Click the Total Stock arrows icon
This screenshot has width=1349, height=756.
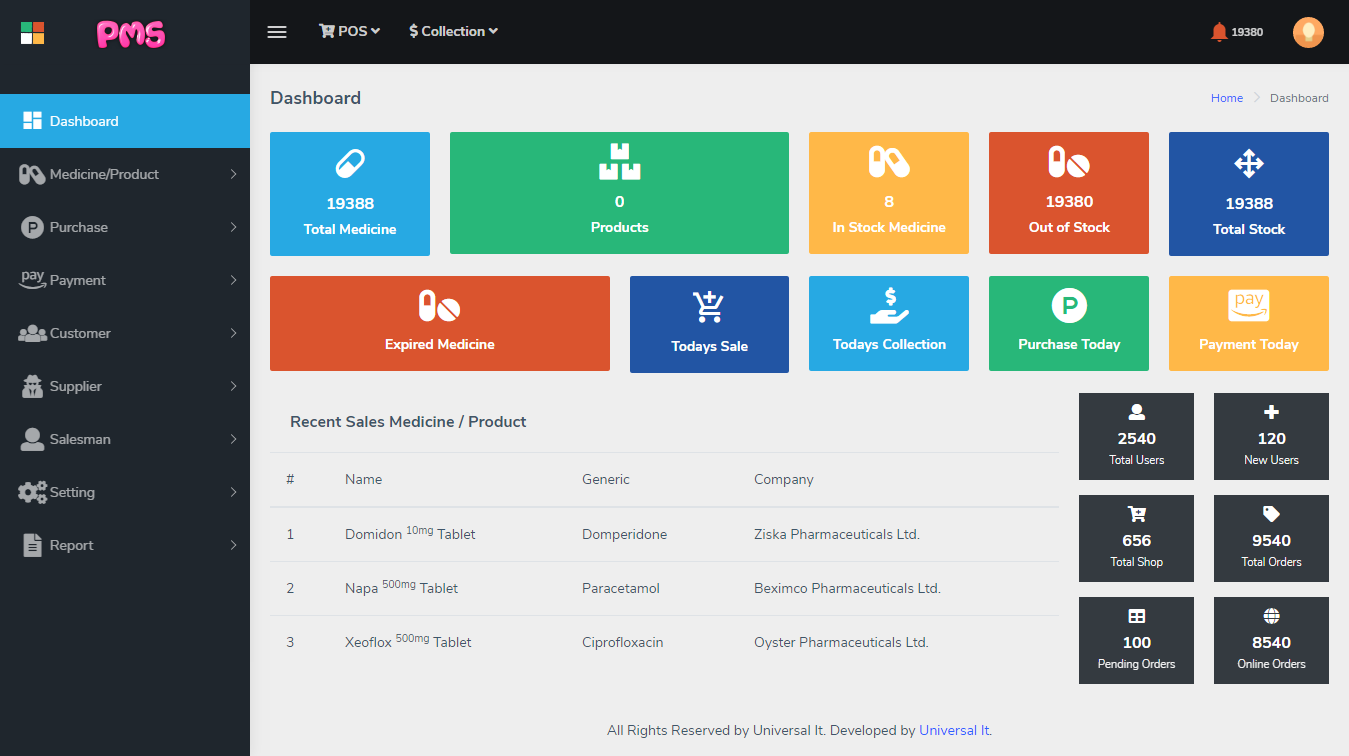(1248, 164)
